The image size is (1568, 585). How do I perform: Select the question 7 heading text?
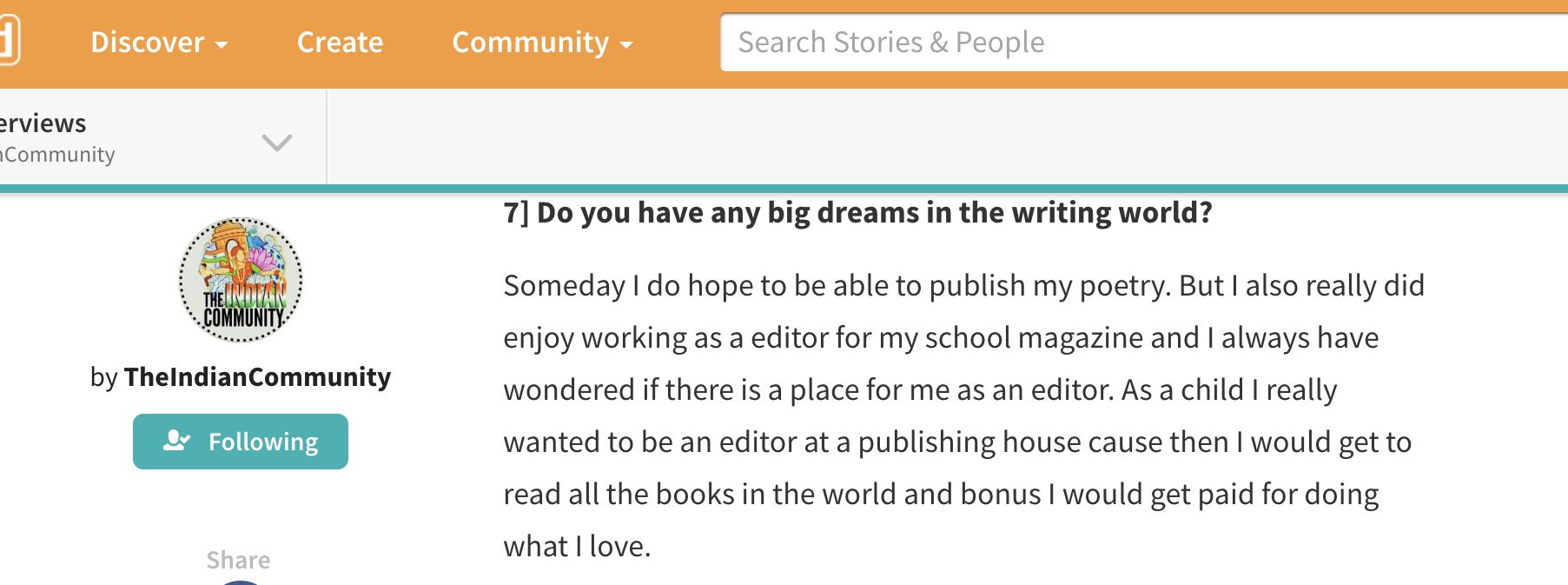tap(858, 213)
